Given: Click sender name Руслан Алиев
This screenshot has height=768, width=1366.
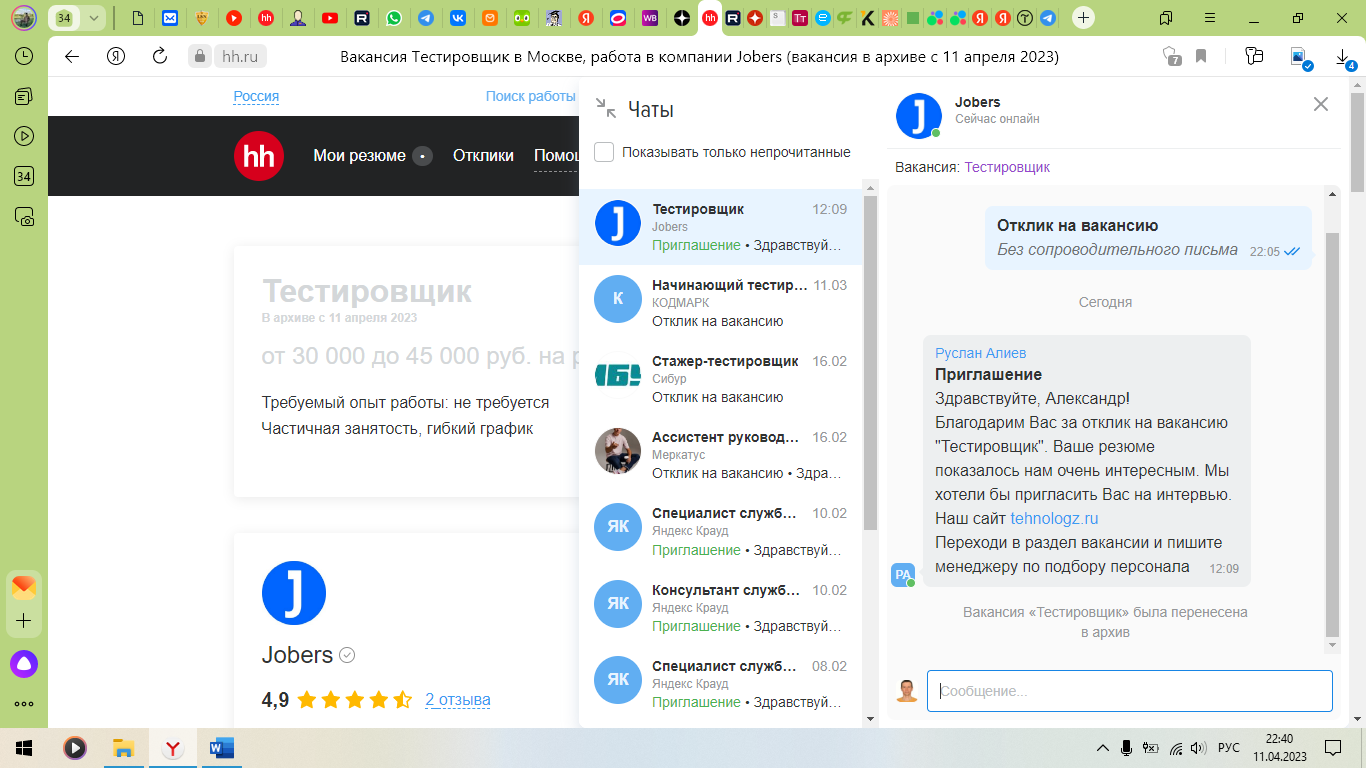Looking at the screenshot, I should (x=980, y=353).
